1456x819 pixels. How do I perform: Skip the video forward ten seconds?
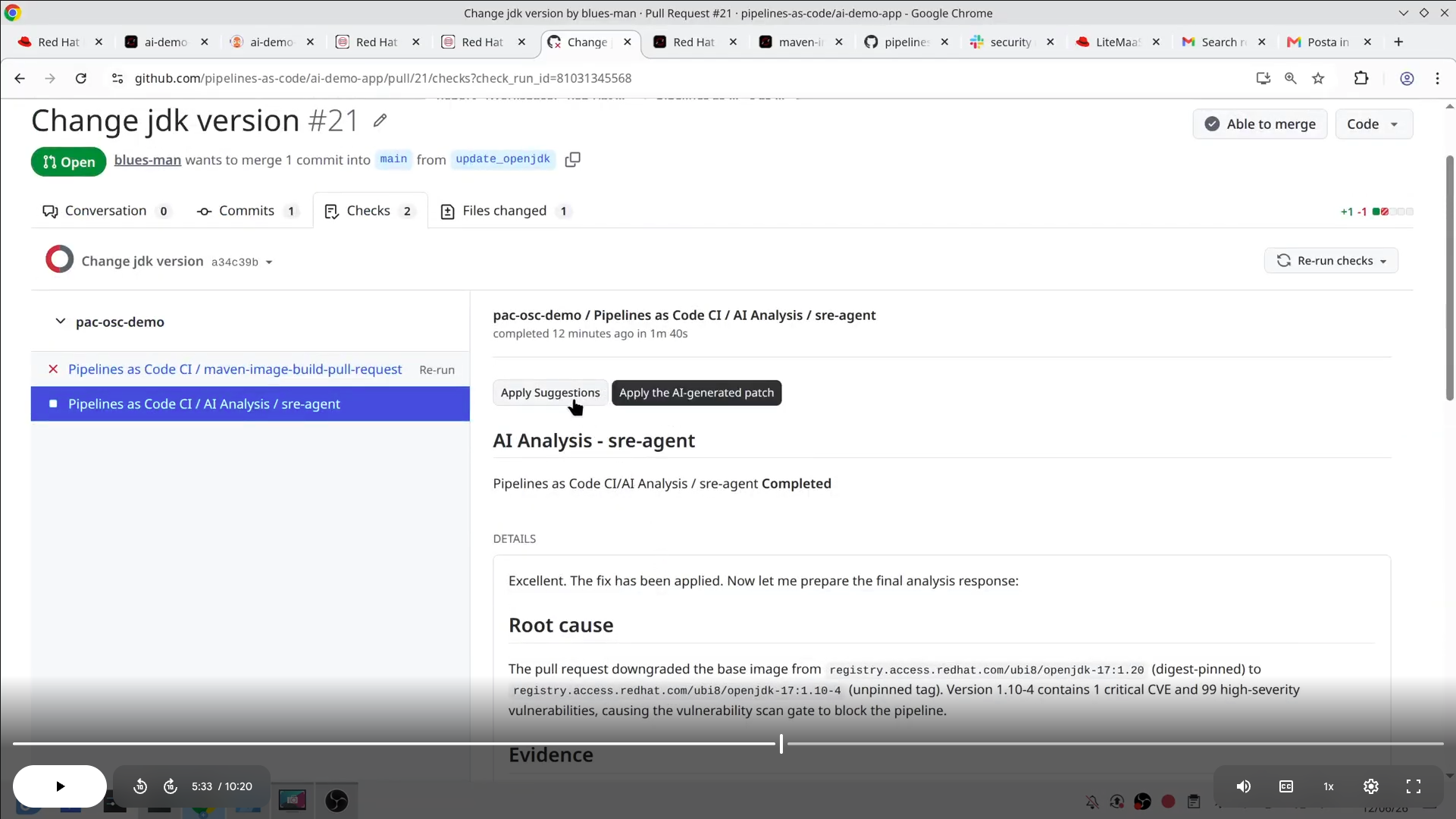coord(171,786)
